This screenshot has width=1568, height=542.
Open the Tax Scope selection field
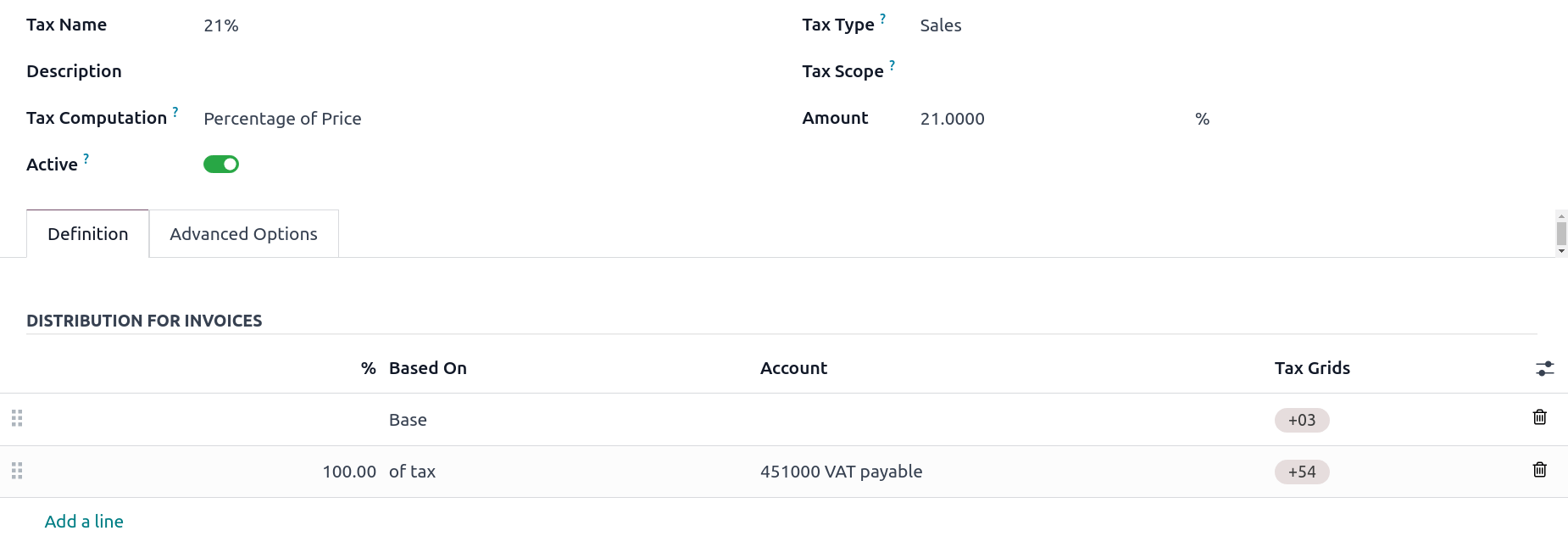pyautogui.click(x=975, y=71)
